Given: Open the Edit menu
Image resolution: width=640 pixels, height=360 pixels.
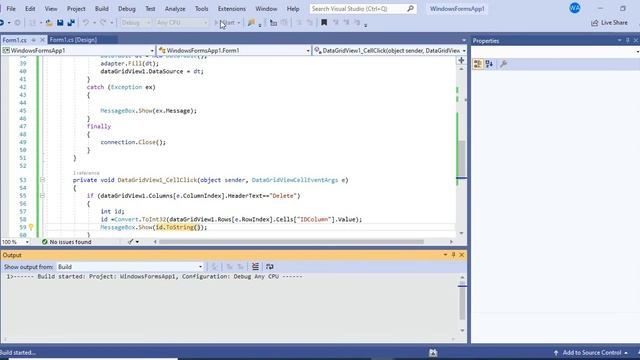Looking at the screenshot, I should pos(30,9).
